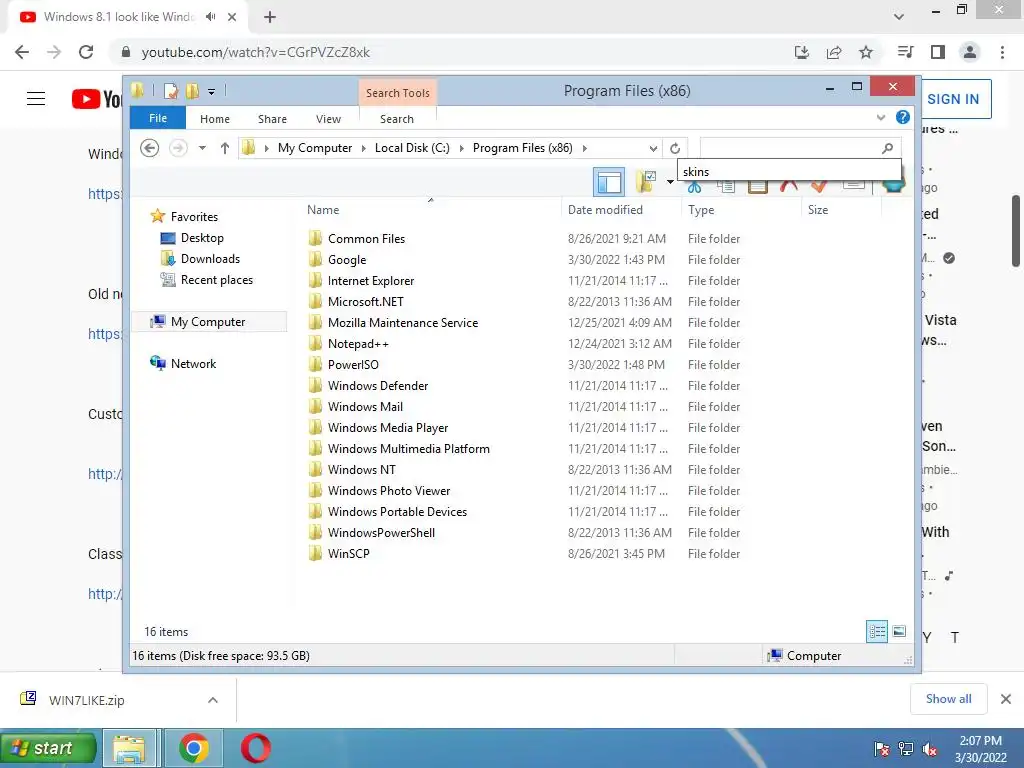The height and width of the screenshot is (768, 1024).
Task: Click the Cut scissors icon in Explorer toolbar
Action: tap(694, 187)
